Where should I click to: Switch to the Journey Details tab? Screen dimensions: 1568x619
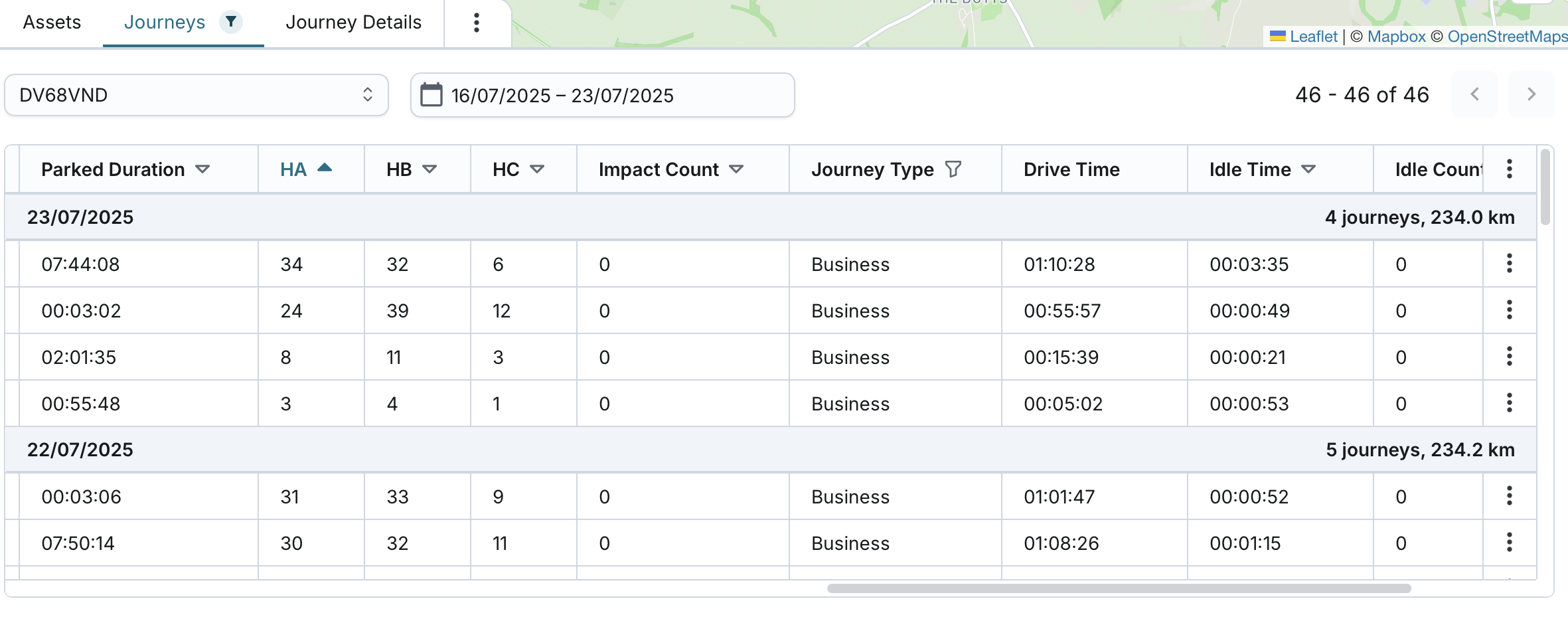pyautogui.click(x=353, y=23)
